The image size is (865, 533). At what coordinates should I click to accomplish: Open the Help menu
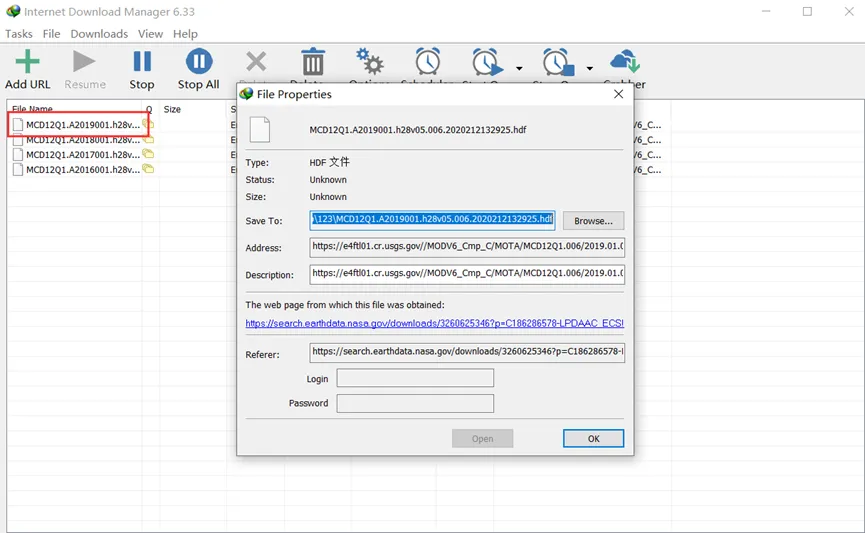point(185,34)
